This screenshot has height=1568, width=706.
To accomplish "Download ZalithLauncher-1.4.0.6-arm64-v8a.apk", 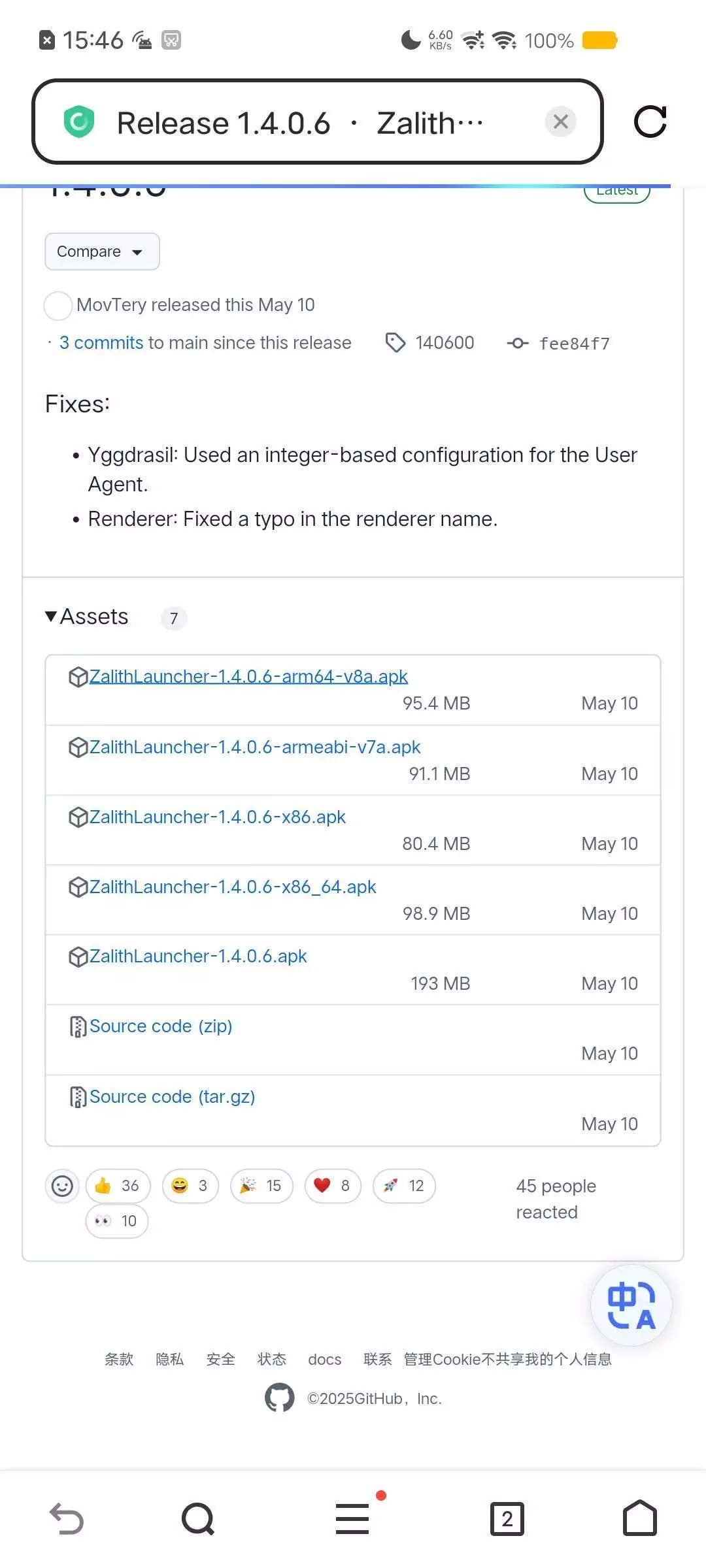I will 248,676.
